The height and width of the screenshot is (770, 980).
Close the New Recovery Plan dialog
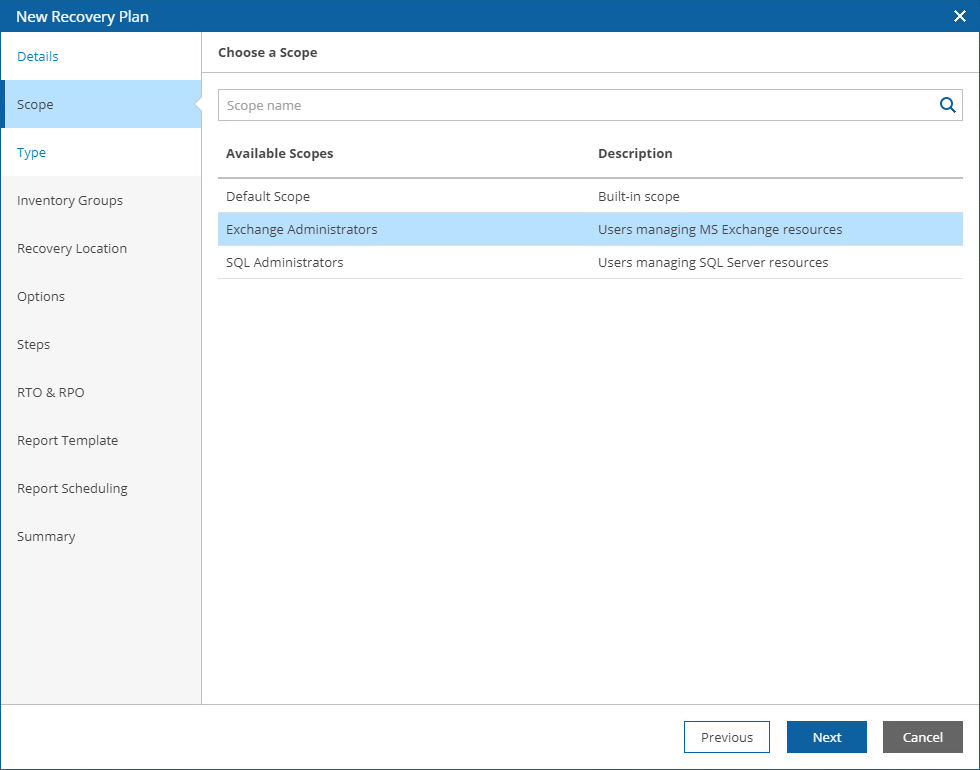click(x=960, y=16)
